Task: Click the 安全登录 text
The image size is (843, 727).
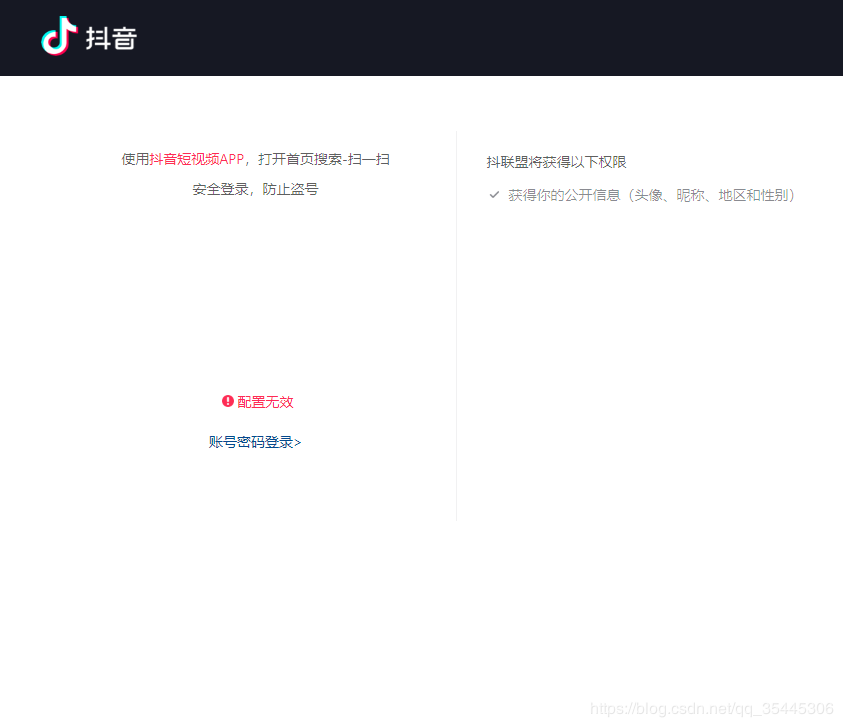Action: (x=220, y=189)
